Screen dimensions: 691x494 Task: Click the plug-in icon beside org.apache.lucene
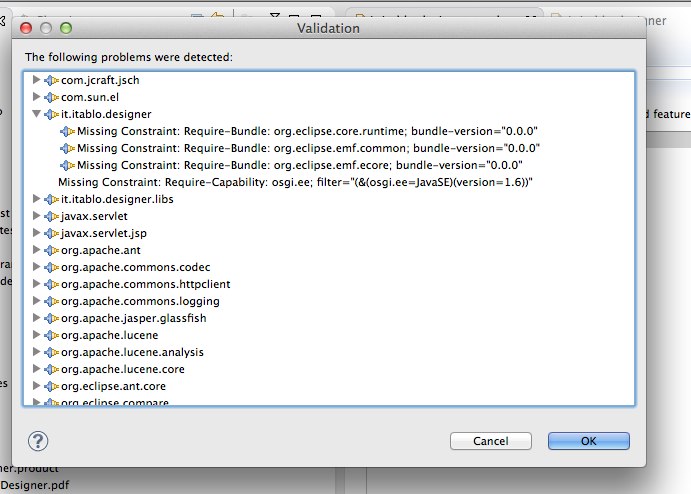(x=52, y=335)
